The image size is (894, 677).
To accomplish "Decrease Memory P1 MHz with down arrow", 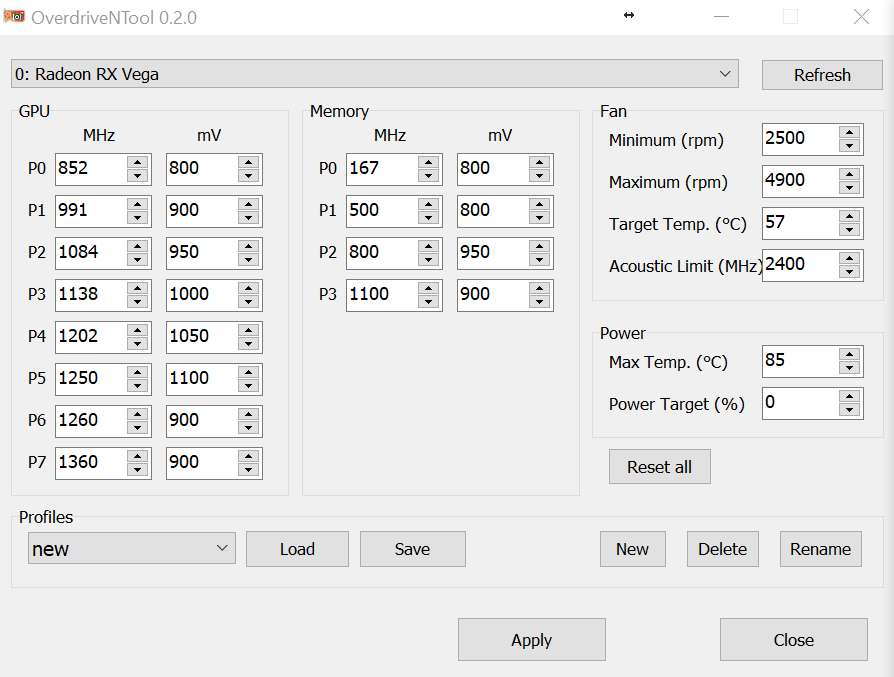I will tap(428, 218).
